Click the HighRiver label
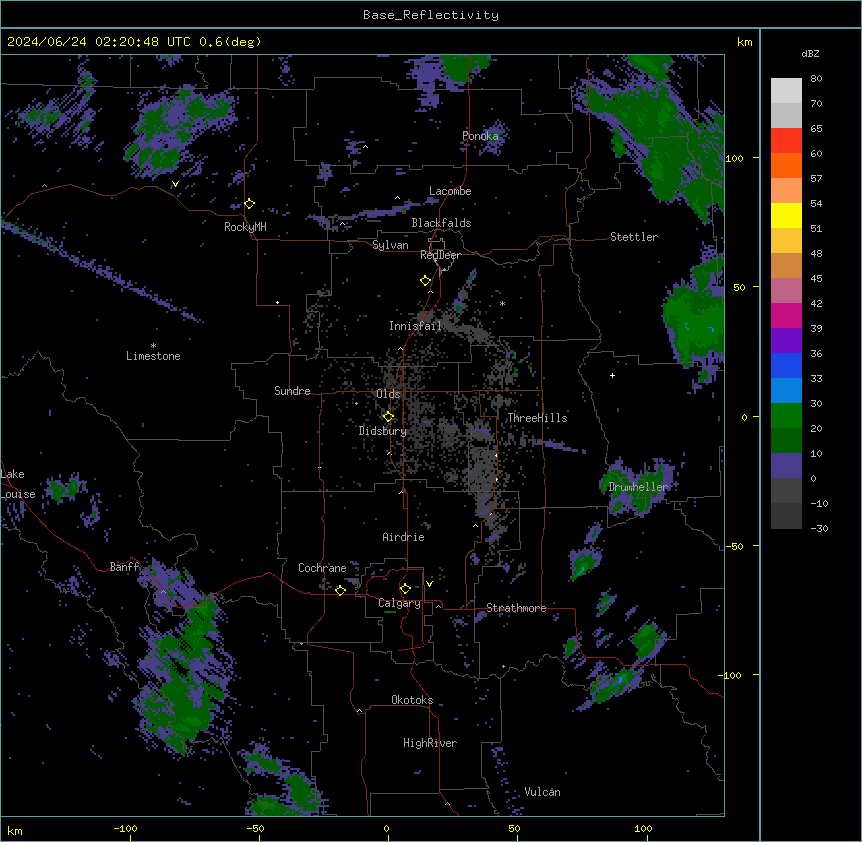The width and height of the screenshot is (862, 842). click(430, 743)
